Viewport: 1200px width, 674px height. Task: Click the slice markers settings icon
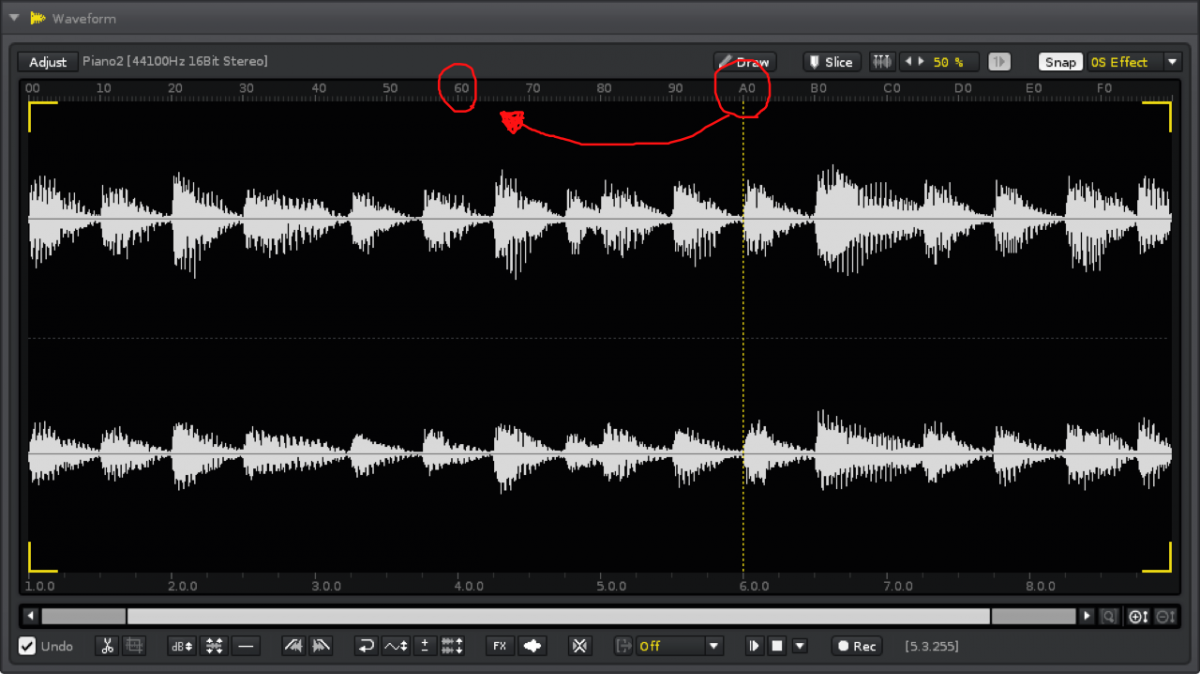point(881,62)
